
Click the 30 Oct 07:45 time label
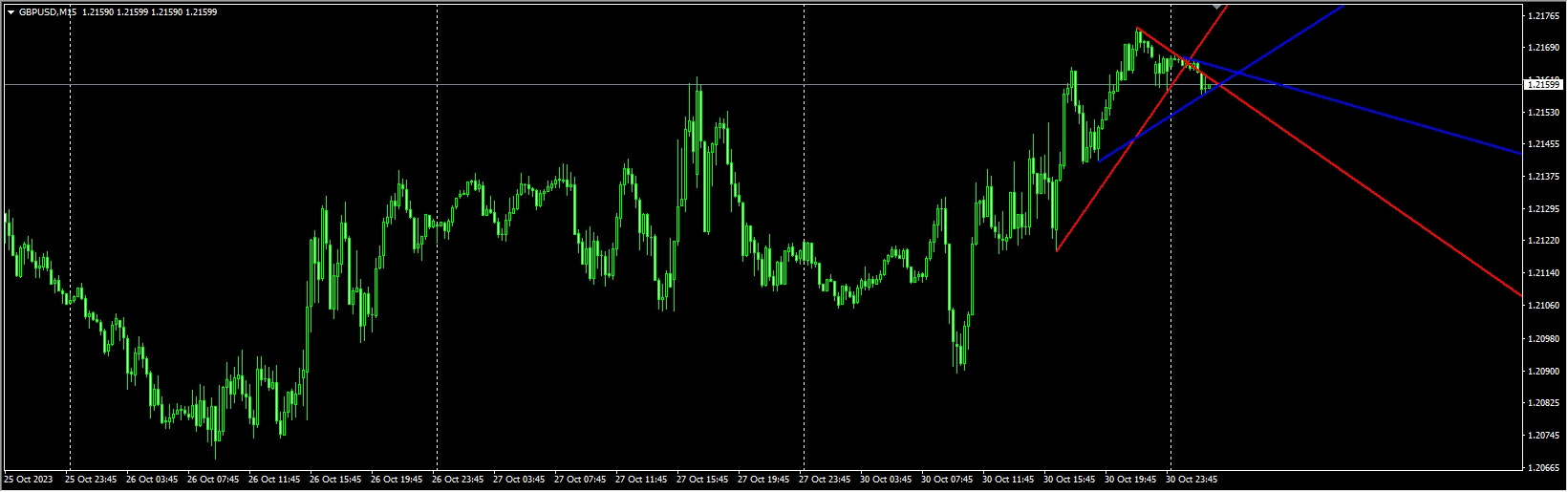coord(947,480)
